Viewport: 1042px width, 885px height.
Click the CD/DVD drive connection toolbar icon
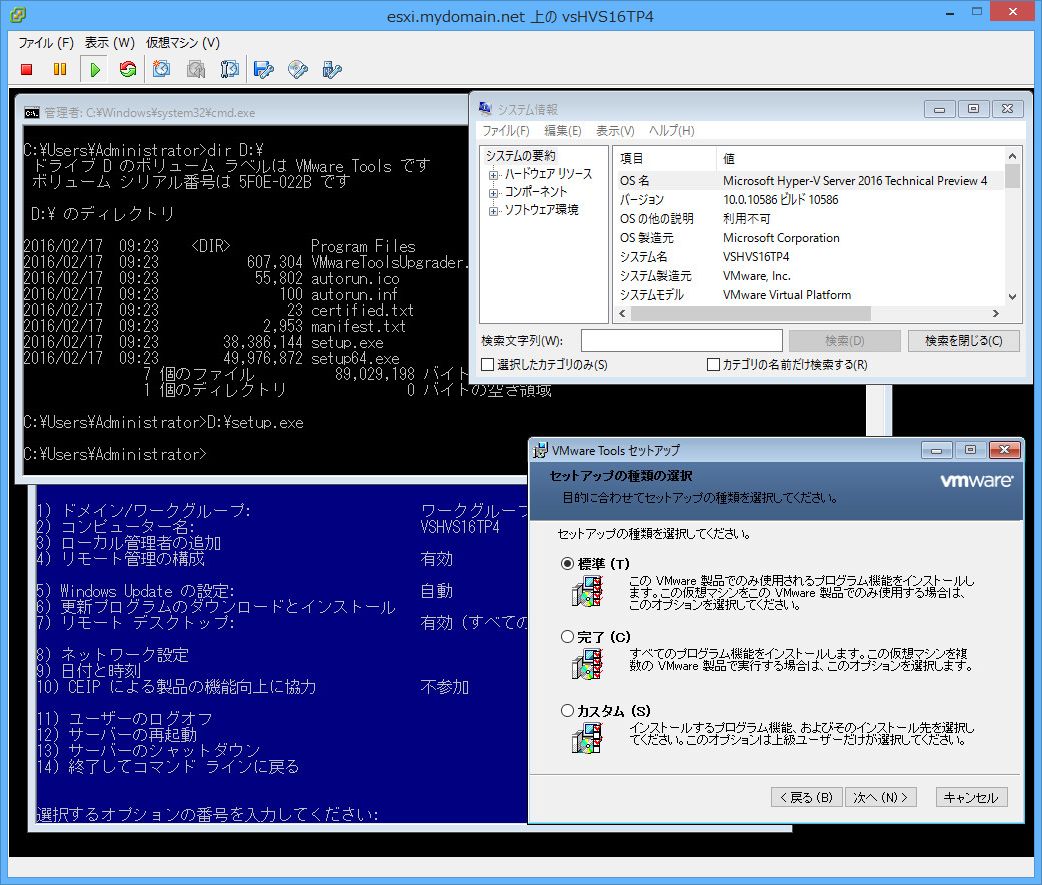coord(298,70)
